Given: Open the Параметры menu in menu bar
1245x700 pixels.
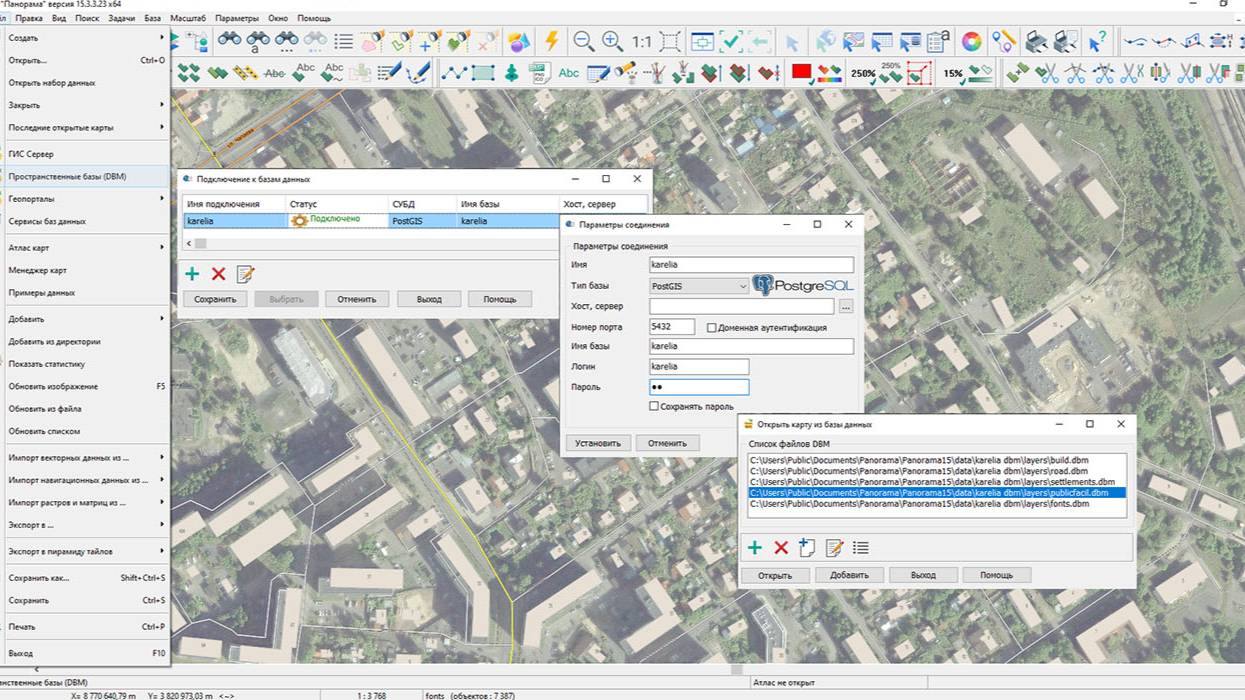Looking at the screenshot, I should tap(236, 18).
